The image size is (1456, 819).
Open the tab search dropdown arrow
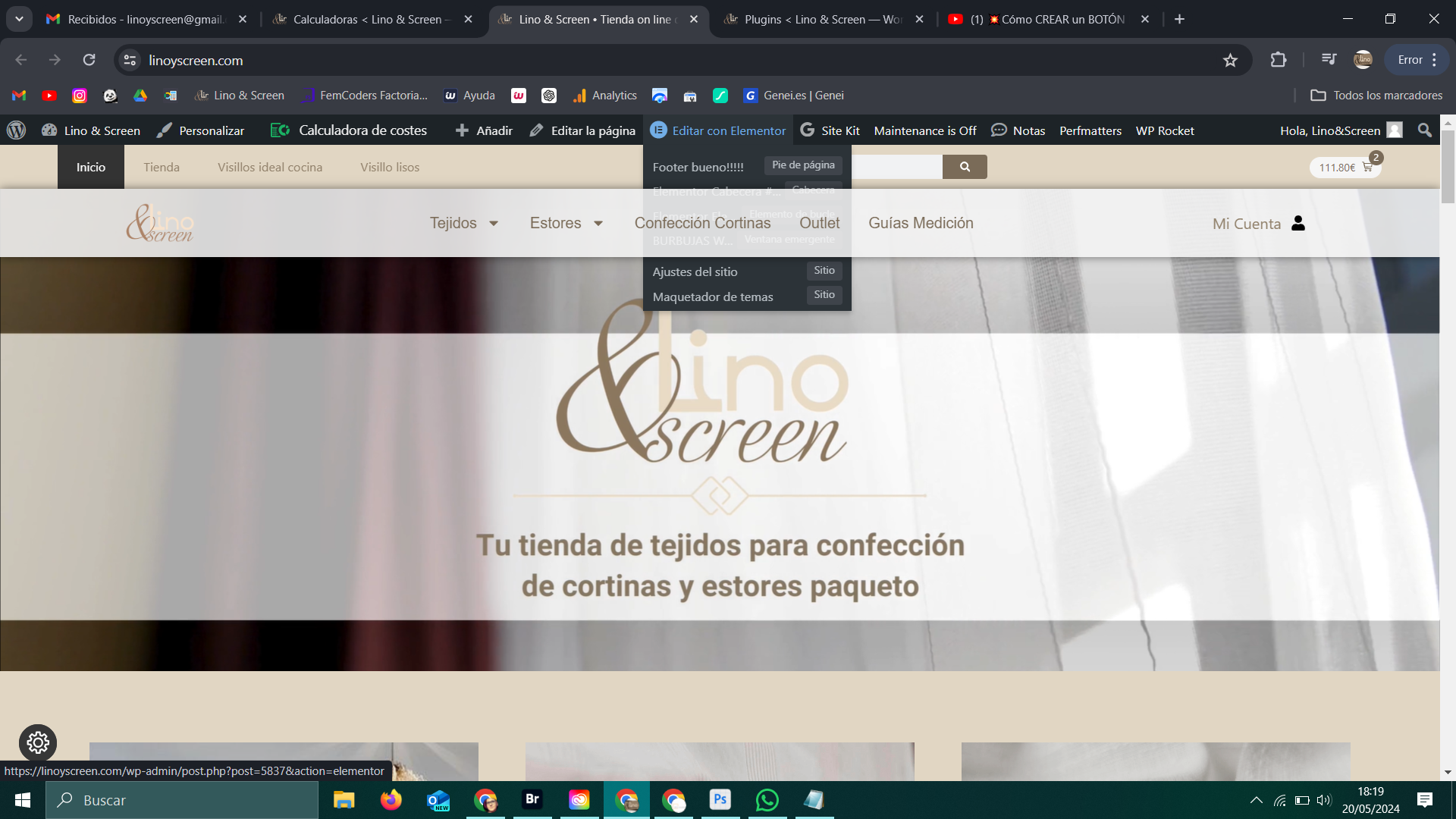tap(19, 19)
